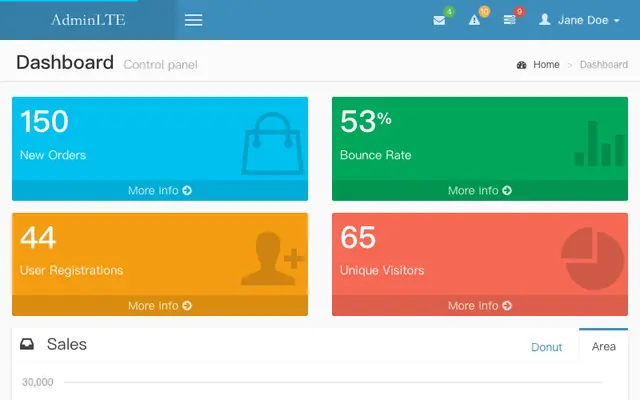The image size is (640, 400).
Task: Click the orange badge showing 10 notifications
Action: point(484,11)
